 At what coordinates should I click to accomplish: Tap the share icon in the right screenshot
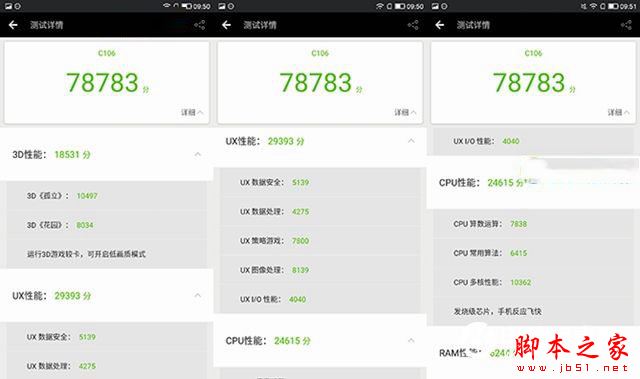pos(626,25)
